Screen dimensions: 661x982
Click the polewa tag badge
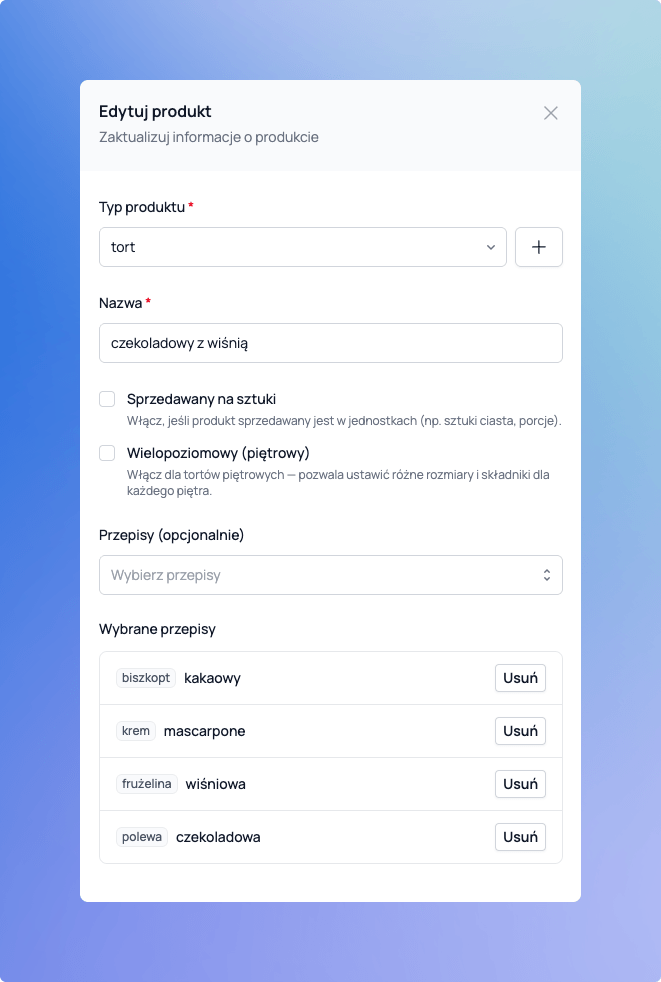coord(142,837)
